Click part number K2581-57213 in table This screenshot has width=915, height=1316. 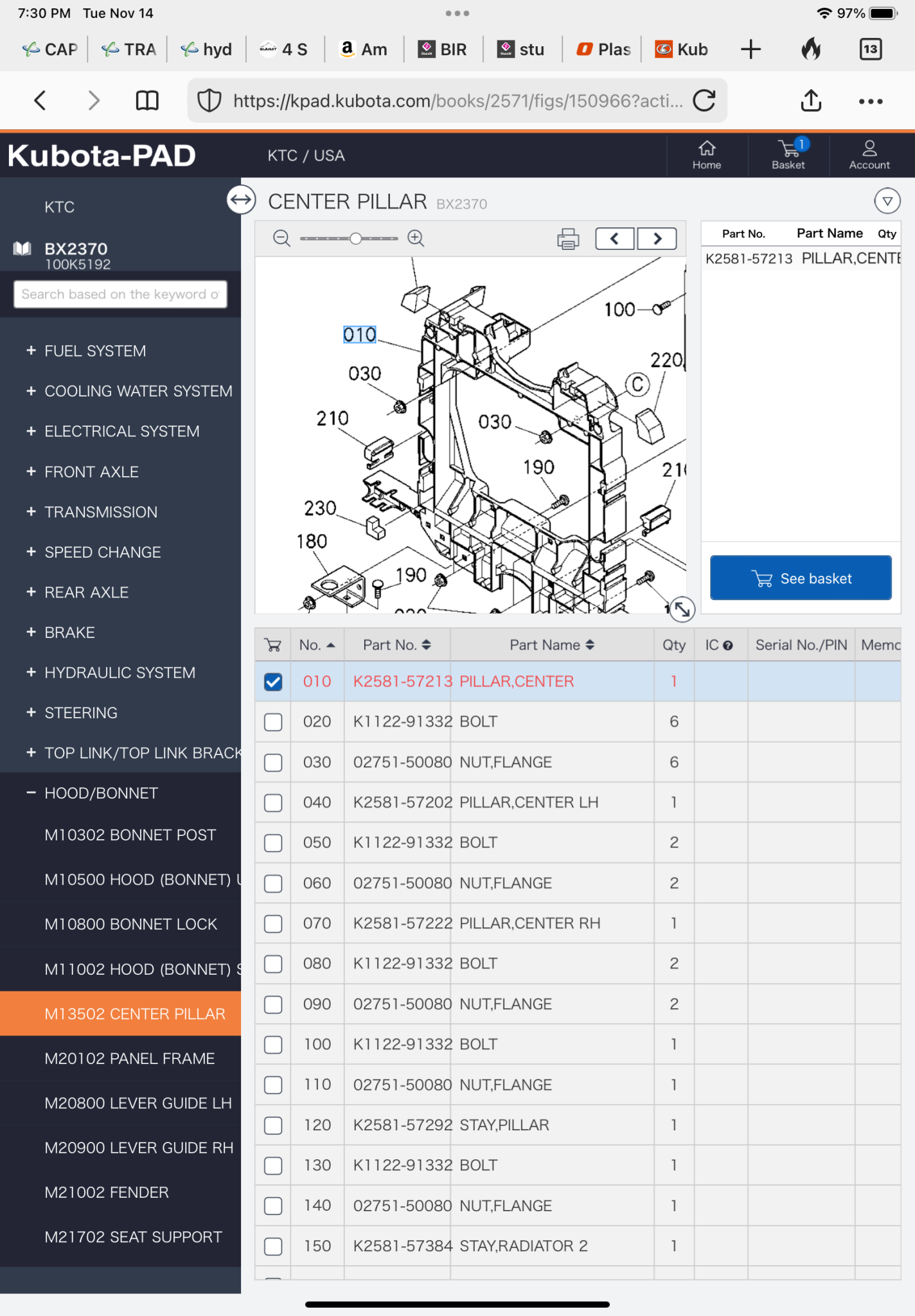[x=402, y=682]
